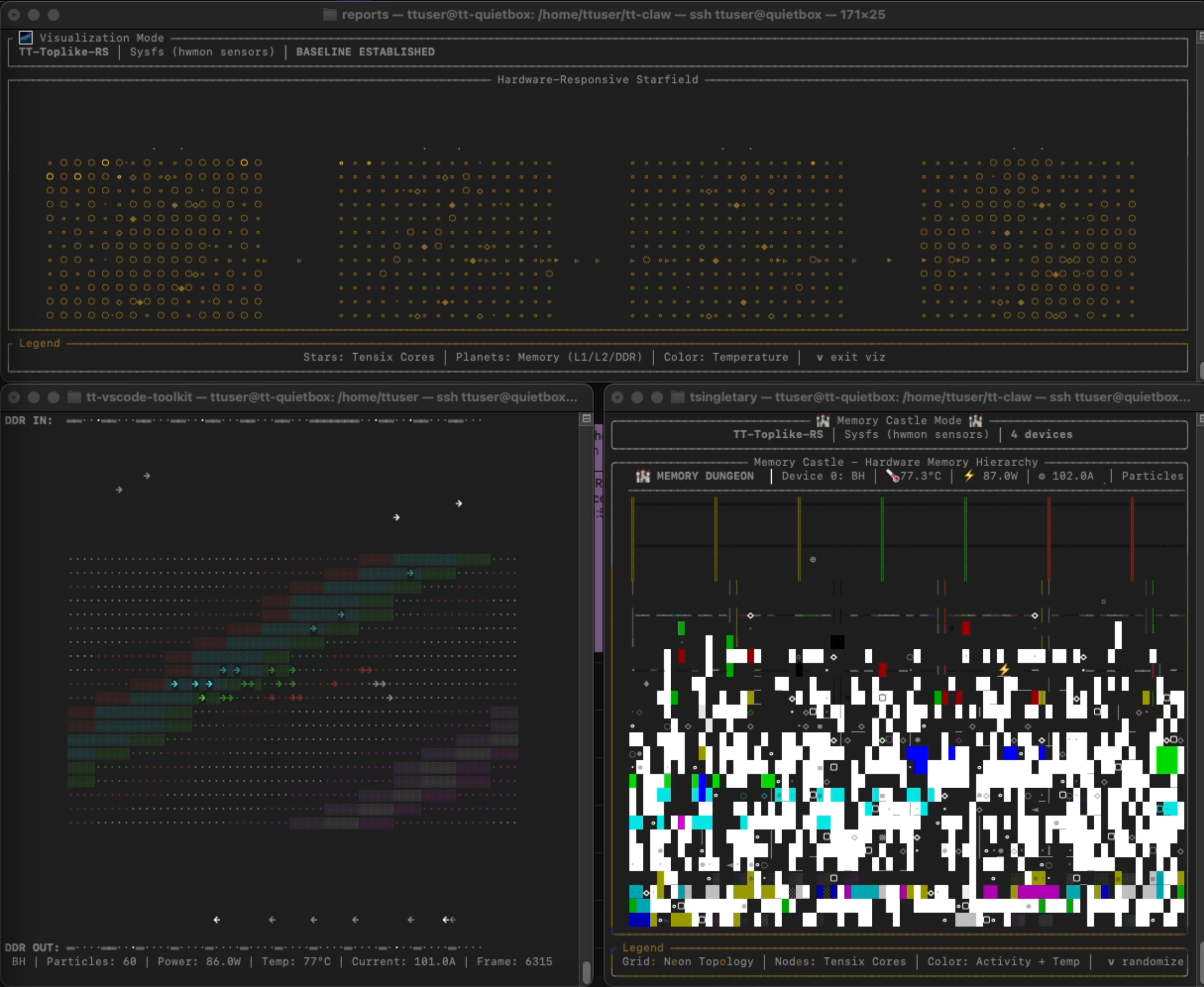Click 'Grid: Neon Topology' in the bottom-right legend
1204x987 pixels.
688,961
